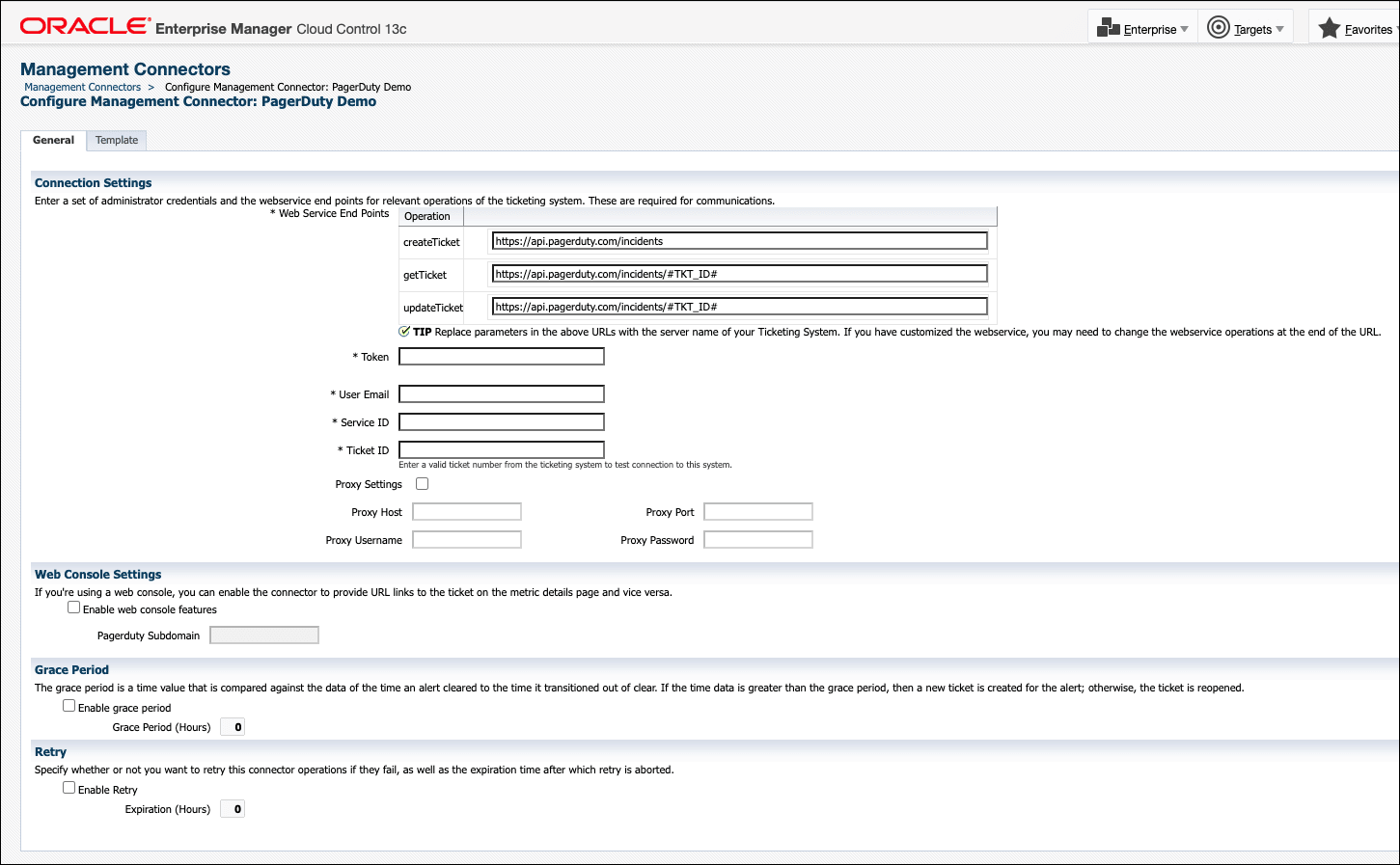Click the Token input field
This screenshot has height=865, width=1400.
coord(501,356)
